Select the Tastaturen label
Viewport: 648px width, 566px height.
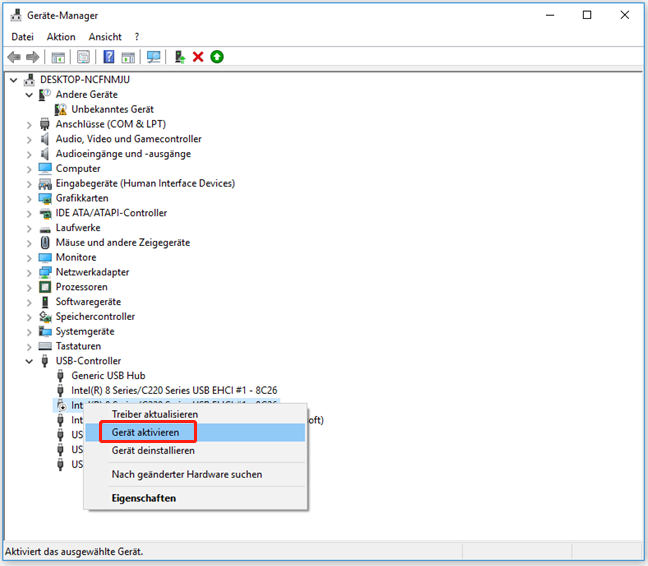(78, 346)
